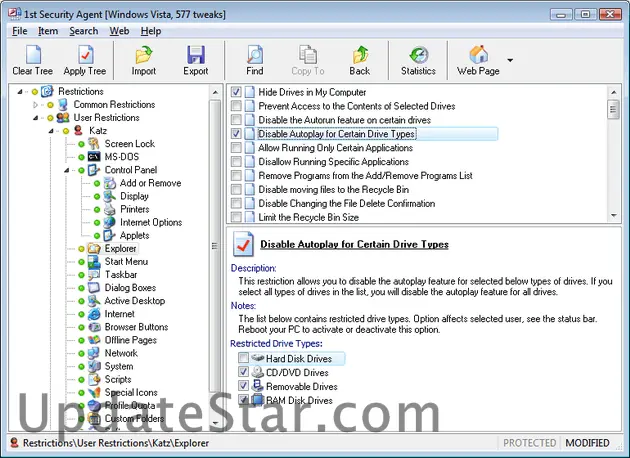
Task: Select System in the restrictions tree
Action: [x=119, y=366]
